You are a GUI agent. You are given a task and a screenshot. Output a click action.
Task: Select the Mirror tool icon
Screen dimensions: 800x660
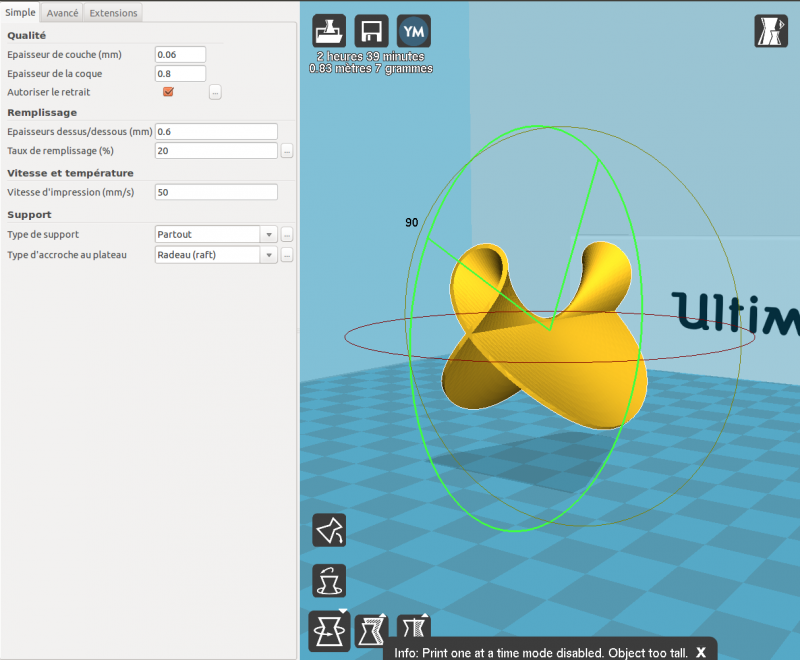(414, 626)
